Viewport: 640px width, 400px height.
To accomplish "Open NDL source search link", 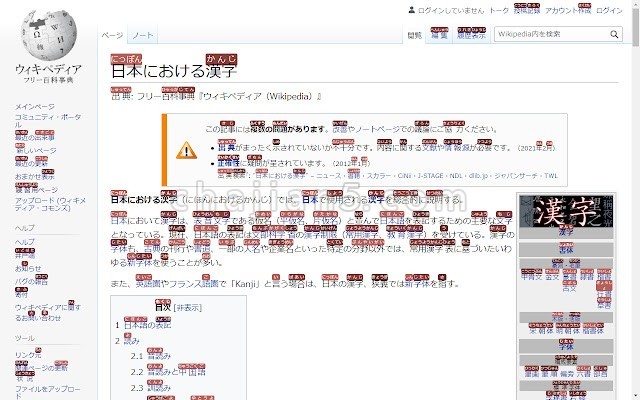I will [456, 176].
